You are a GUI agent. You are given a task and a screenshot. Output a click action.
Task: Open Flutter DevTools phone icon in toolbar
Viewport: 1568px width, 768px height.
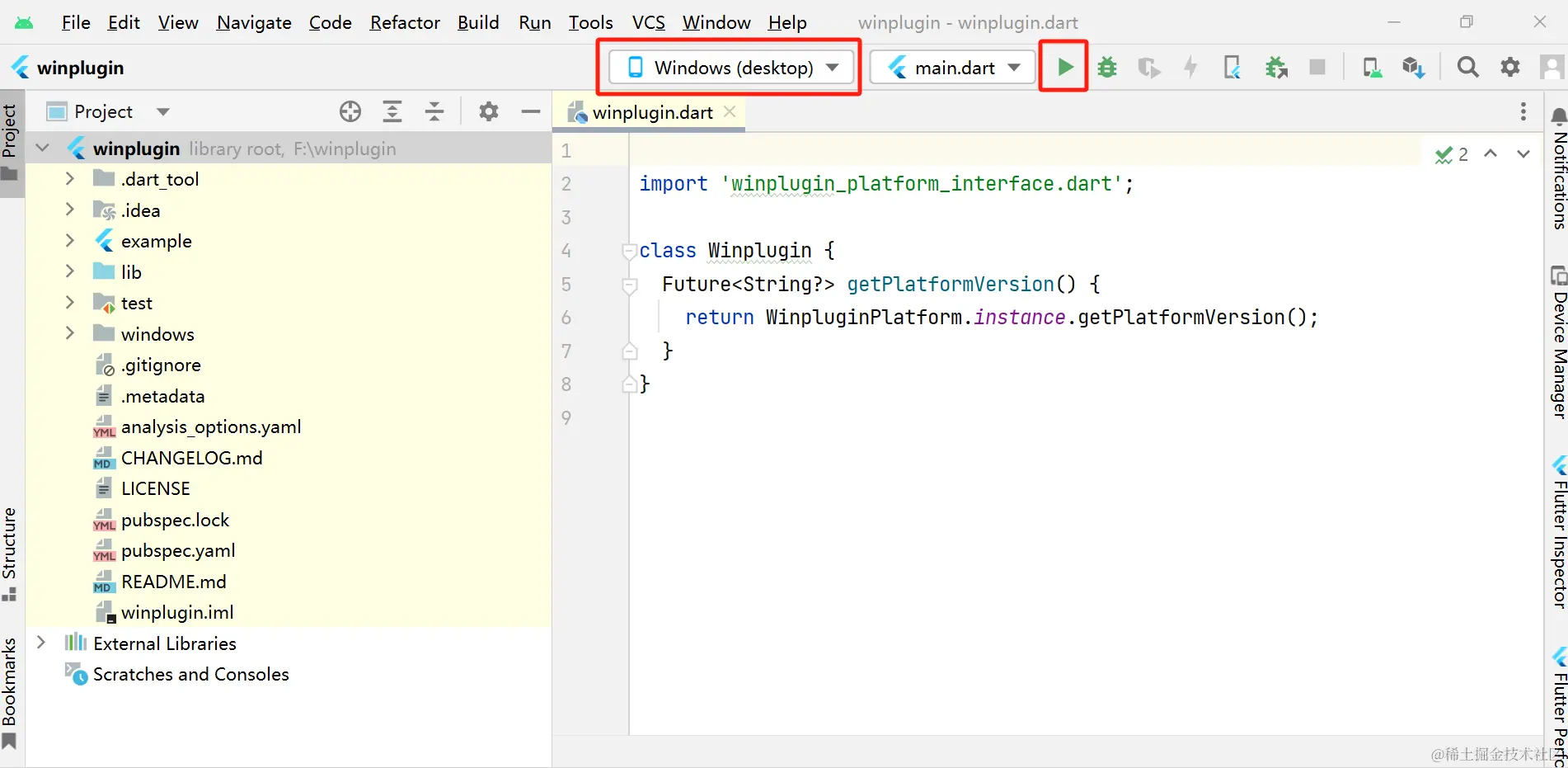[x=1232, y=67]
